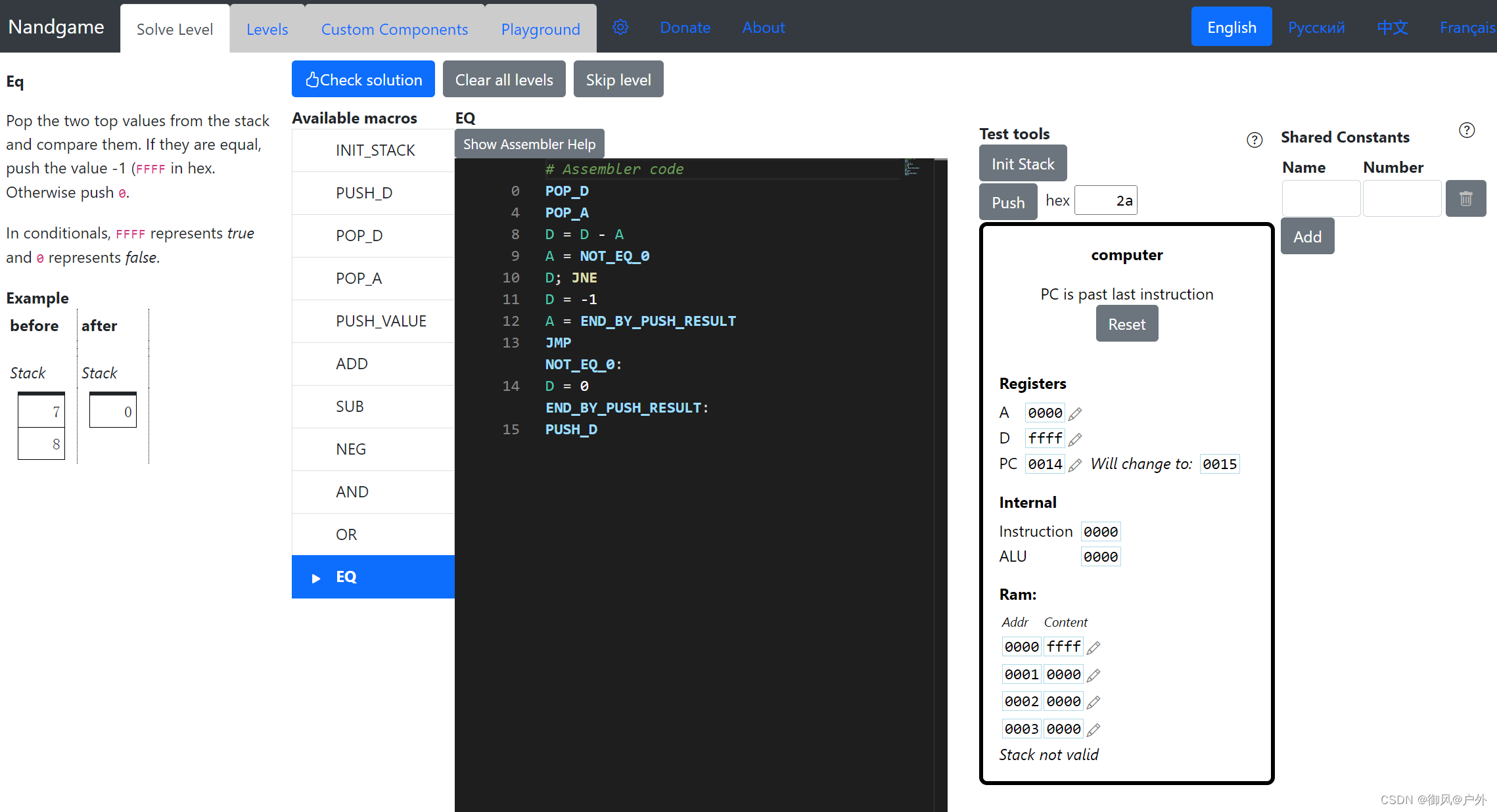The width and height of the screenshot is (1497, 812).
Task: Click the hex value input field
Action: (x=1106, y=200)
